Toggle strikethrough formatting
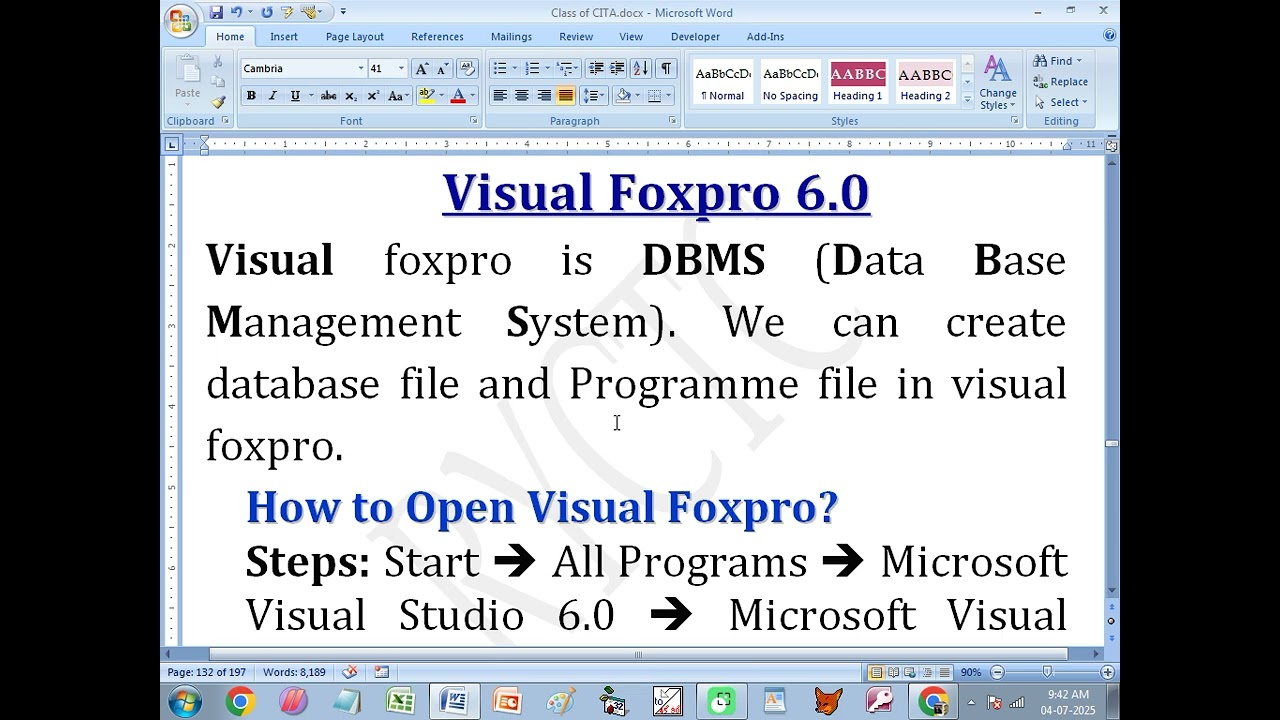1280x720 pixels. point(328,96)
